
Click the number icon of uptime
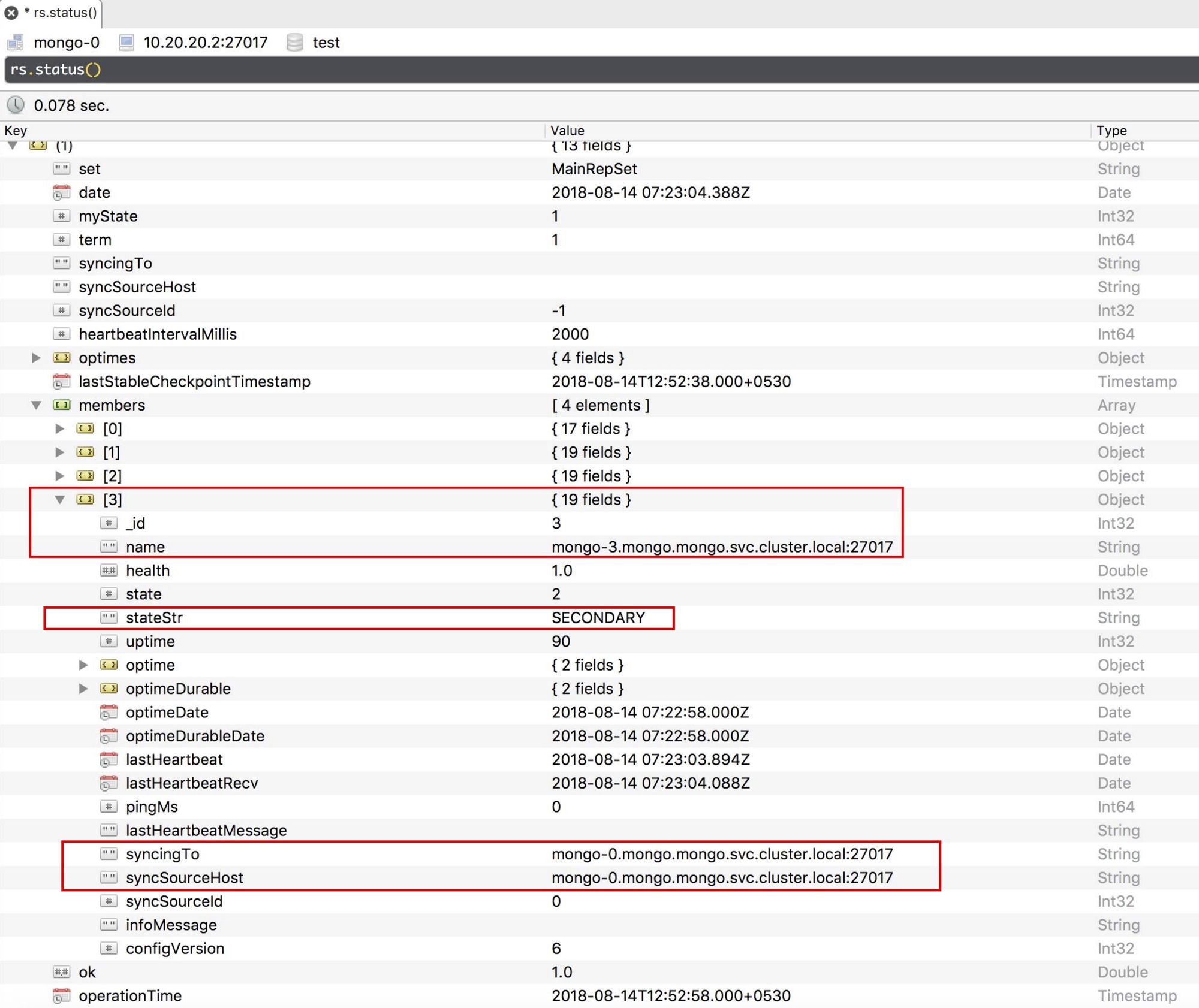click(109, 641)
